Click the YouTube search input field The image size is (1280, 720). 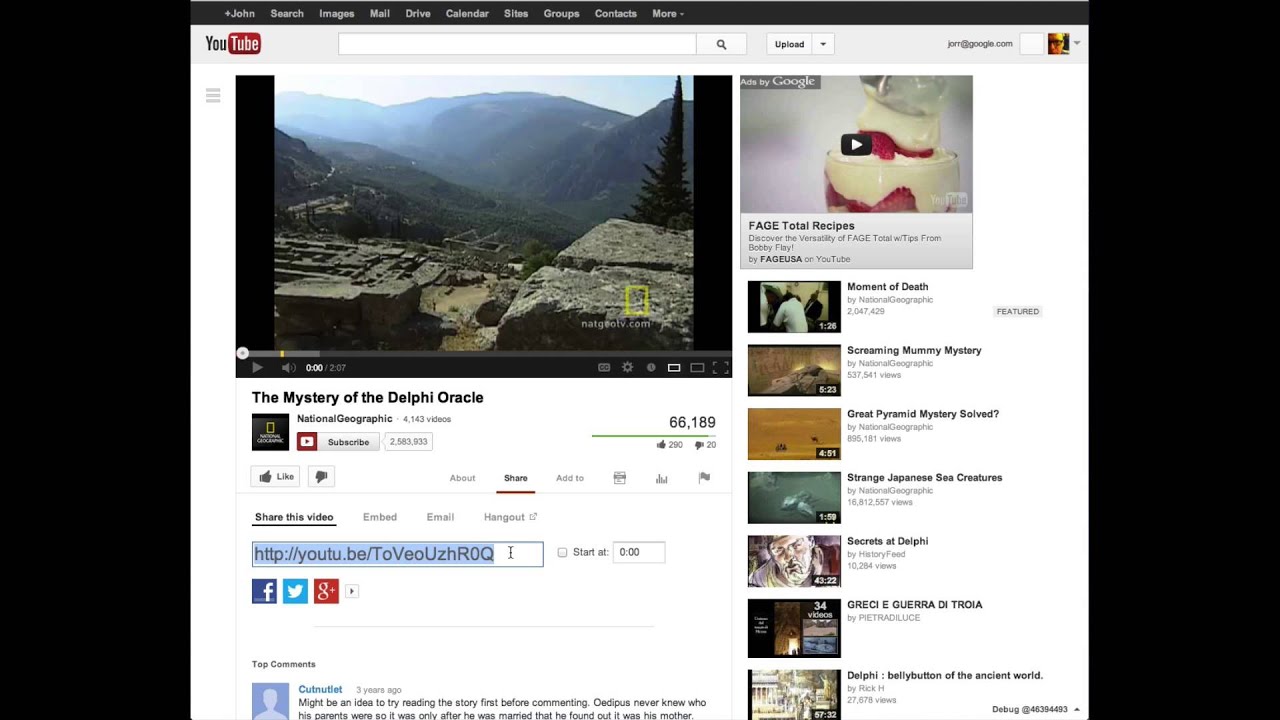point(517,44)
